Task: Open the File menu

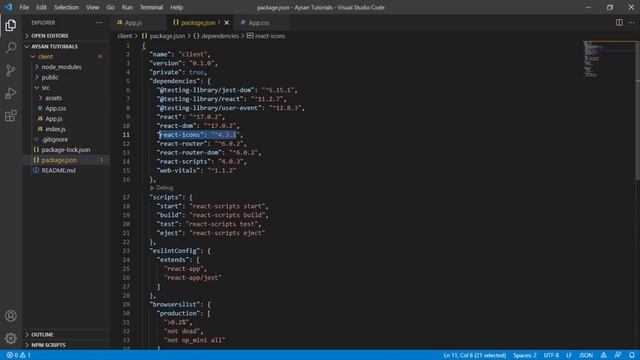Action: (24, 7)
